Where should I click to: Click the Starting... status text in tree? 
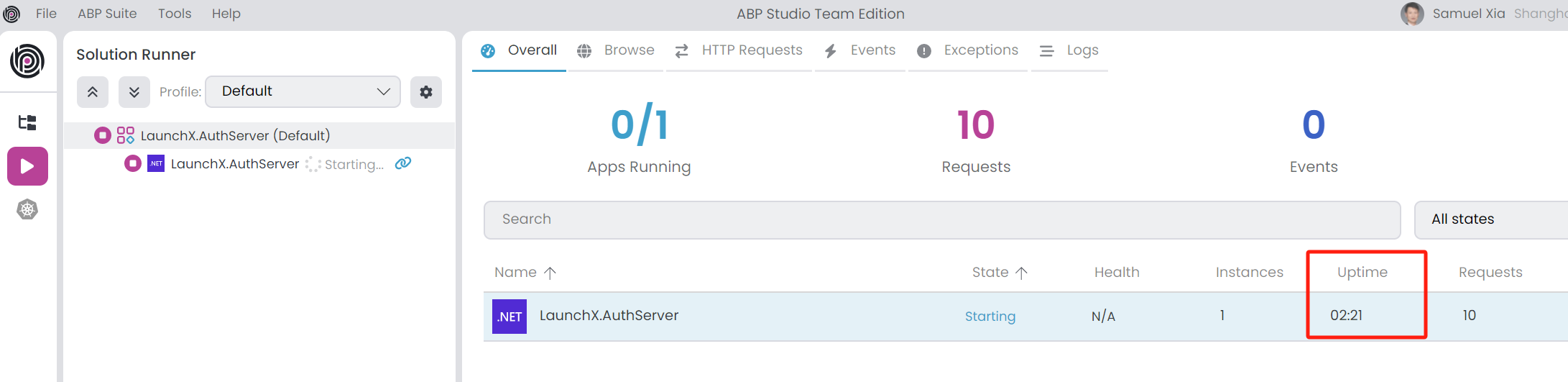(x=354, y=165)
